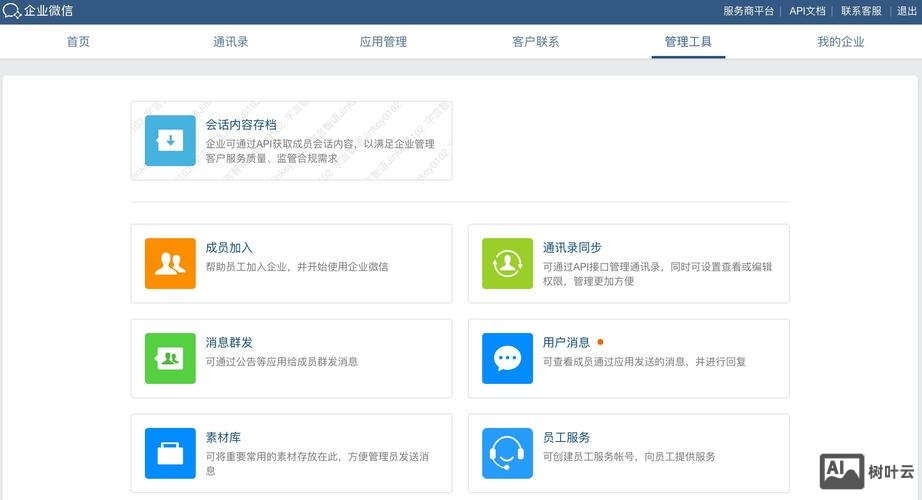Open the 会话内容存档 title

pyautogui.click(x=240, y=125)
